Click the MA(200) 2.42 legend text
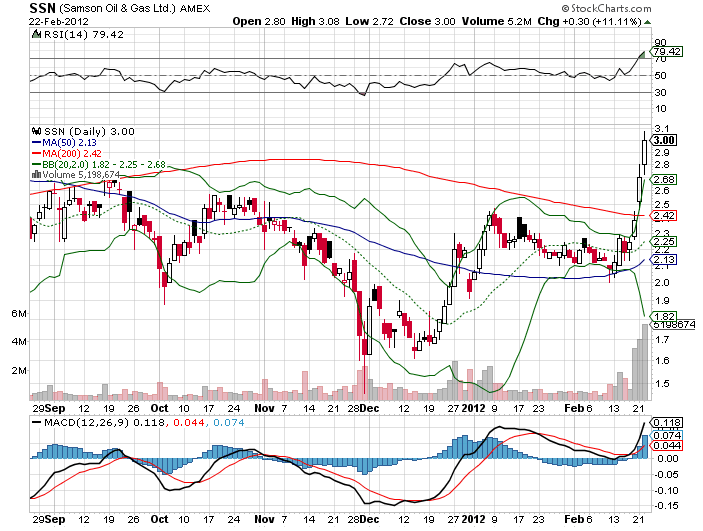Screen dimensions: 703x531 click(72, 153)
